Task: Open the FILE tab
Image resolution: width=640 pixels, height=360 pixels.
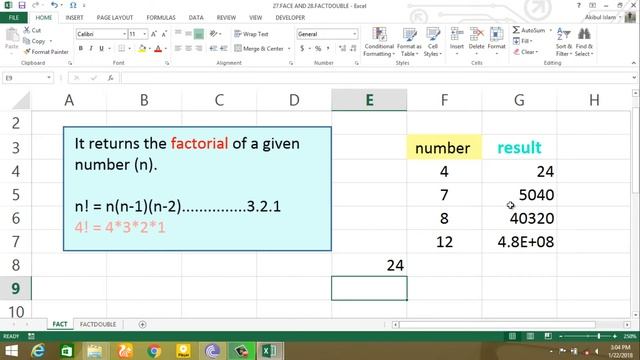Action: coord(14,18)
